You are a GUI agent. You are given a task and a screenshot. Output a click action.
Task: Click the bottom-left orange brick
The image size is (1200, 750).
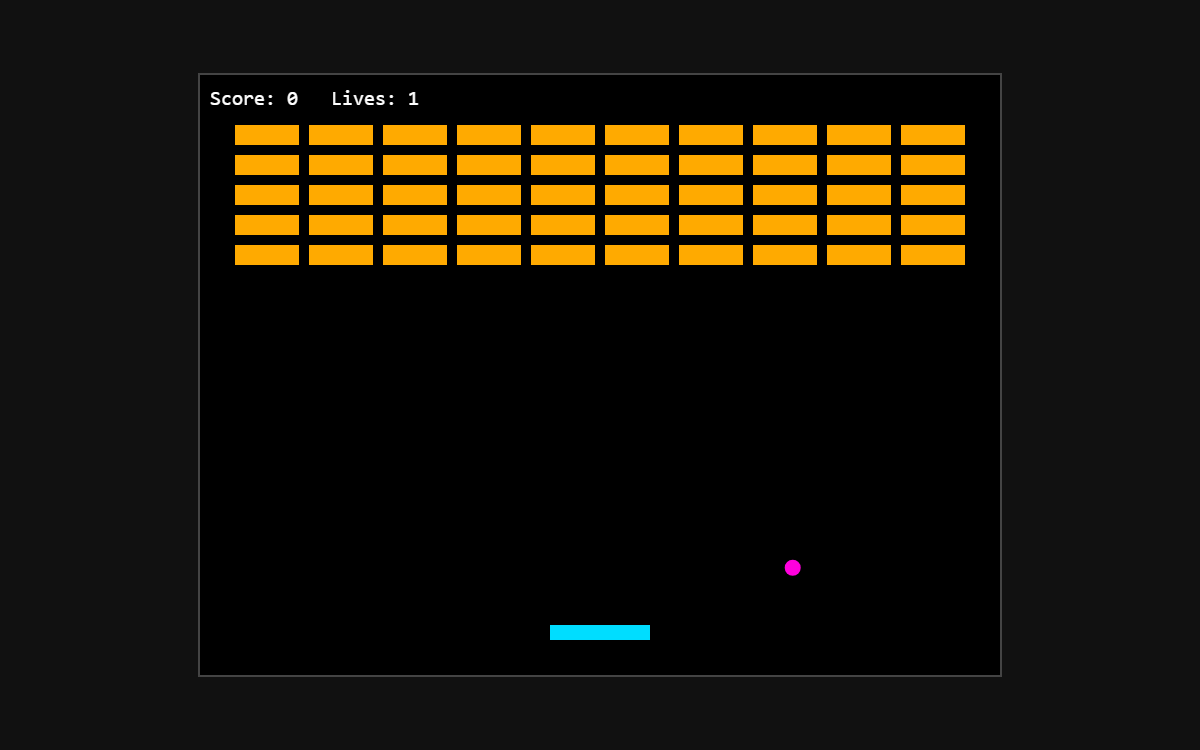[267, 255]
